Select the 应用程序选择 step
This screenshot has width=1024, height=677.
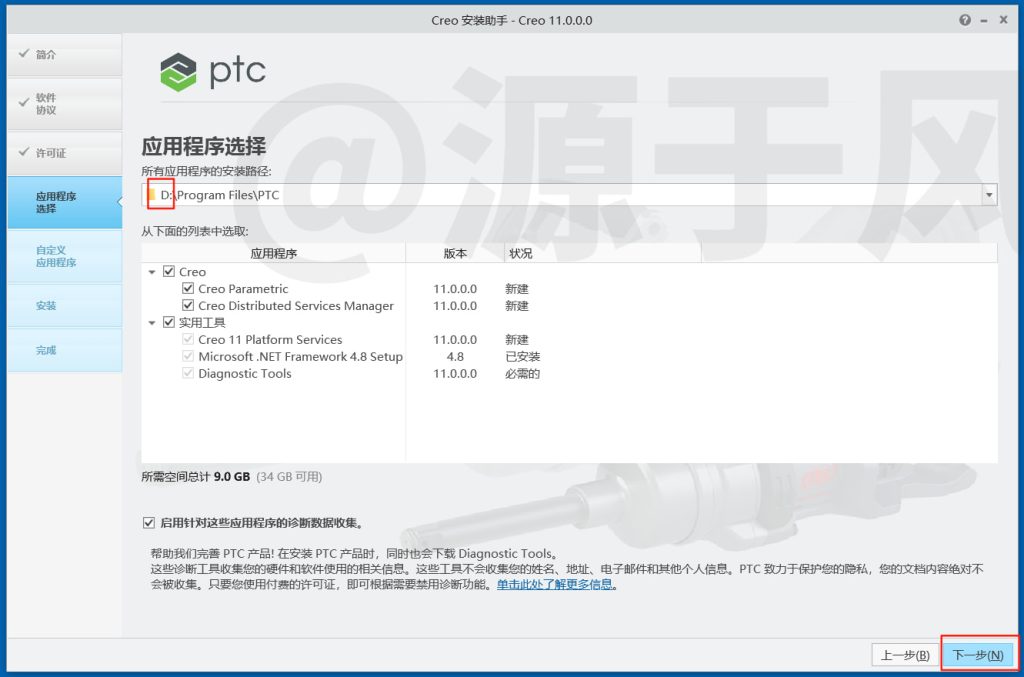(x=65, y=202)
